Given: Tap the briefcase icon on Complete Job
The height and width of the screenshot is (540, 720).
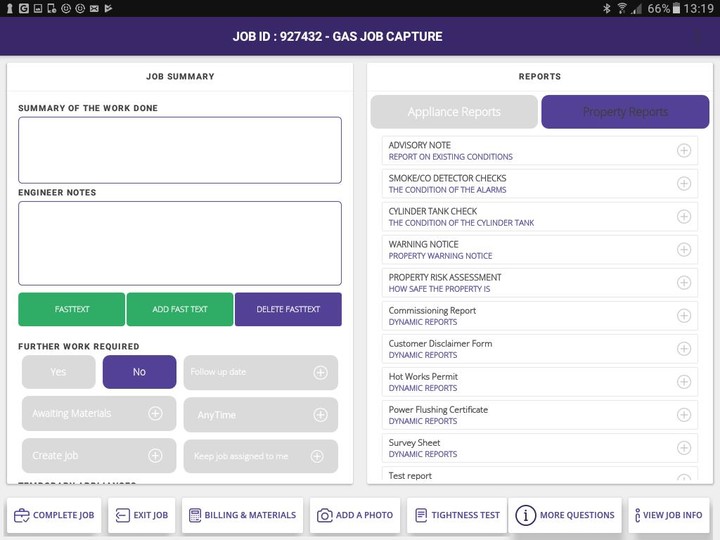Looking at the screenshot, I should click(21, 516).
